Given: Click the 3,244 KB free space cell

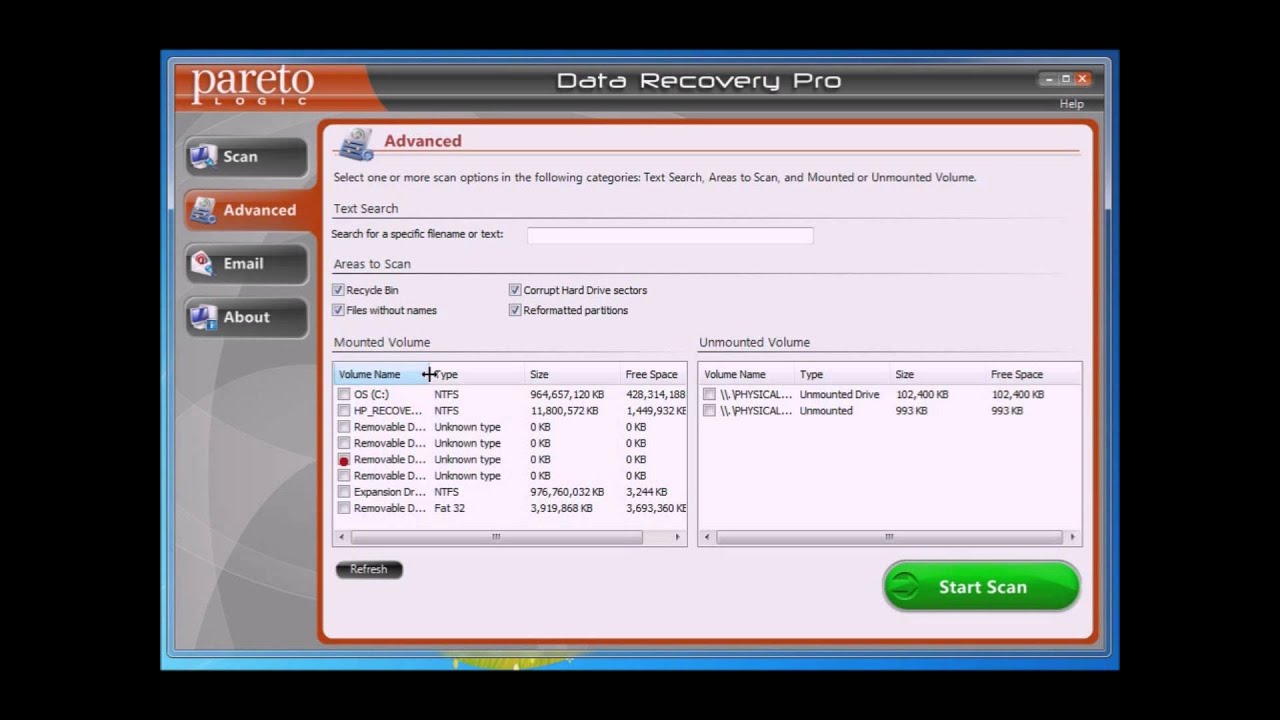Looking at the screenshot, I should [x=646, y=492].
